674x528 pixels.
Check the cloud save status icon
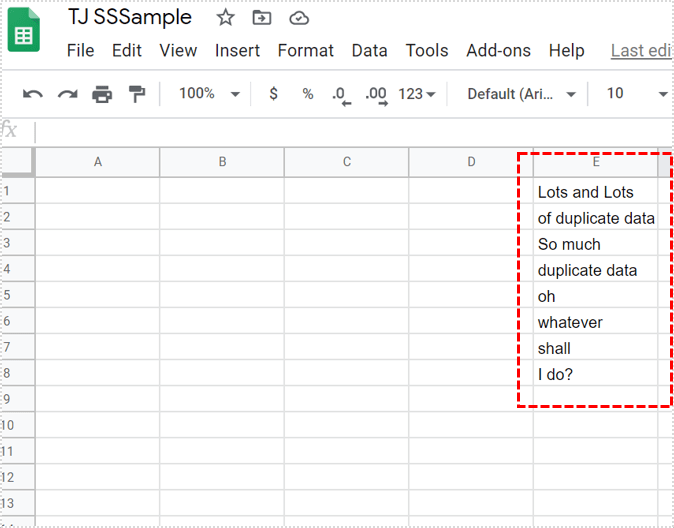tap(298, 18)
